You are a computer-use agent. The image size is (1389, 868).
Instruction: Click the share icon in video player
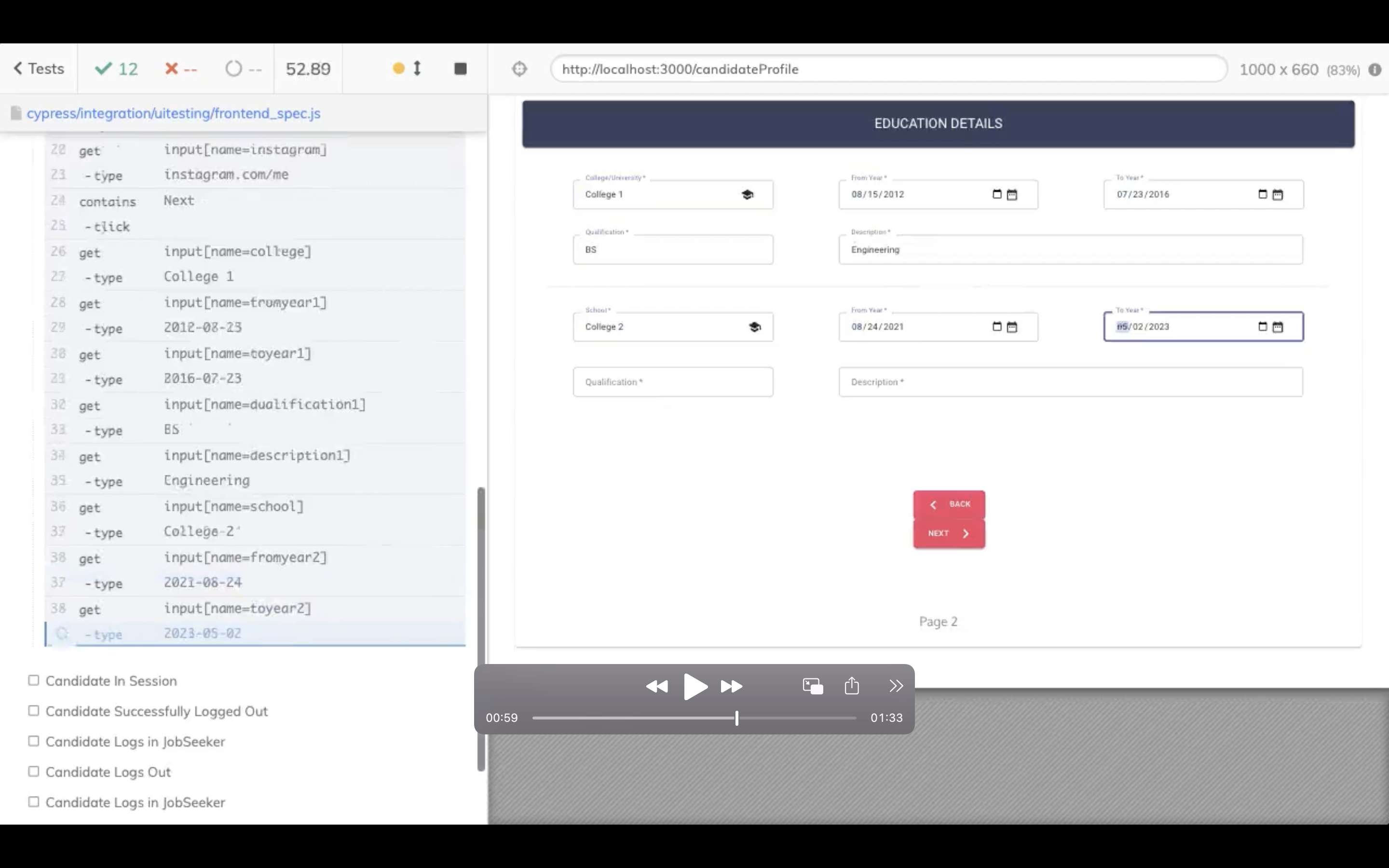852,685
